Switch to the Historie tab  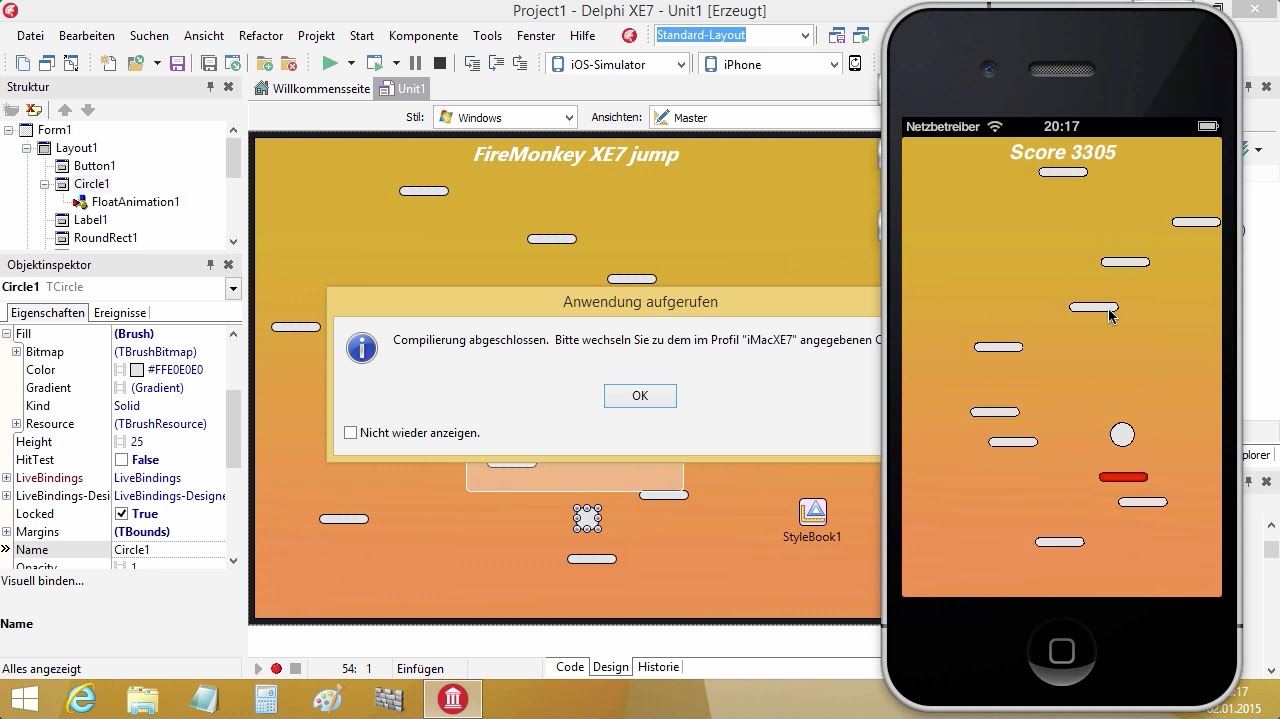[658, 667]
